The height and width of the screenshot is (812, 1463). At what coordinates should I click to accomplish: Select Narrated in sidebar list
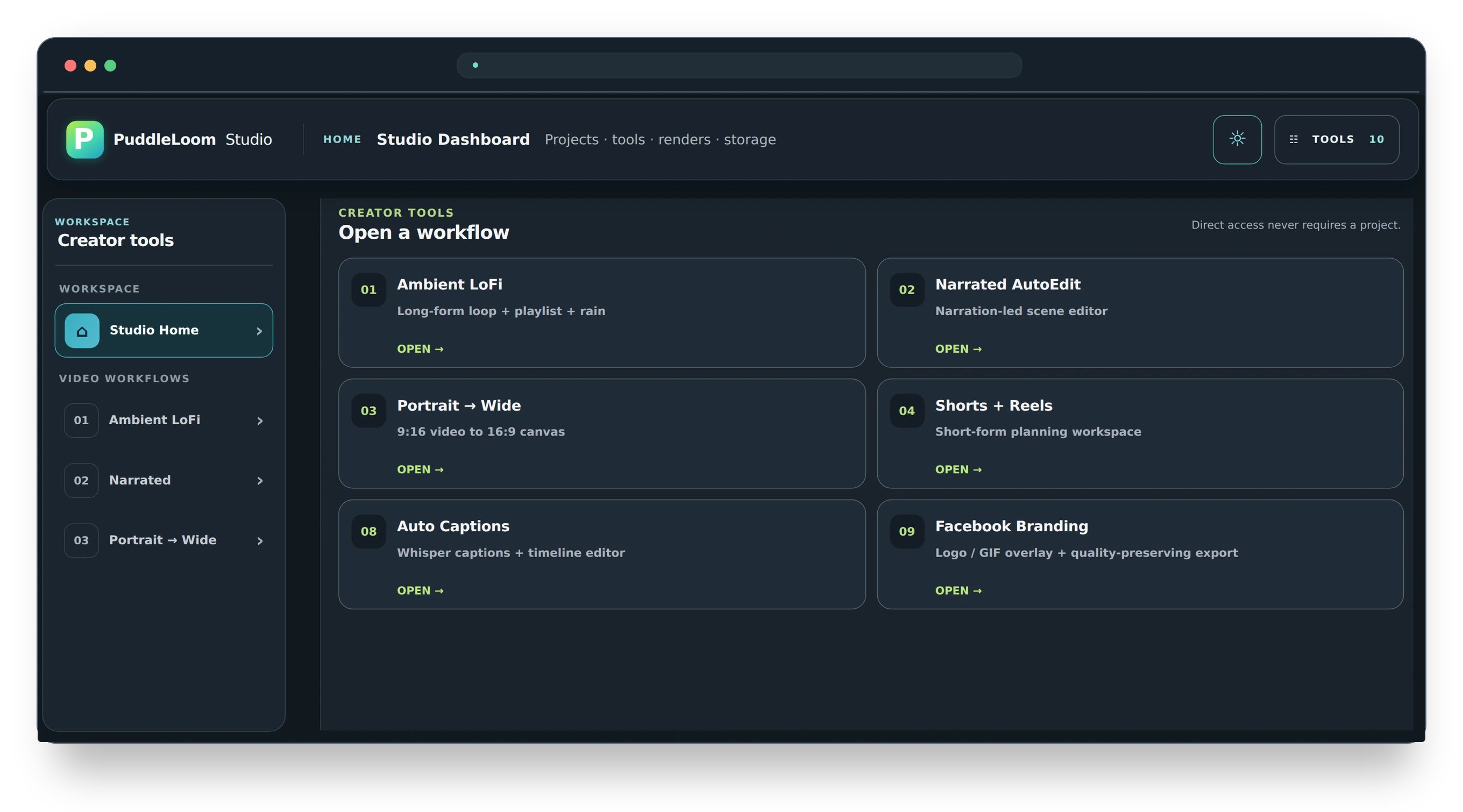click(x=164, y=480)
